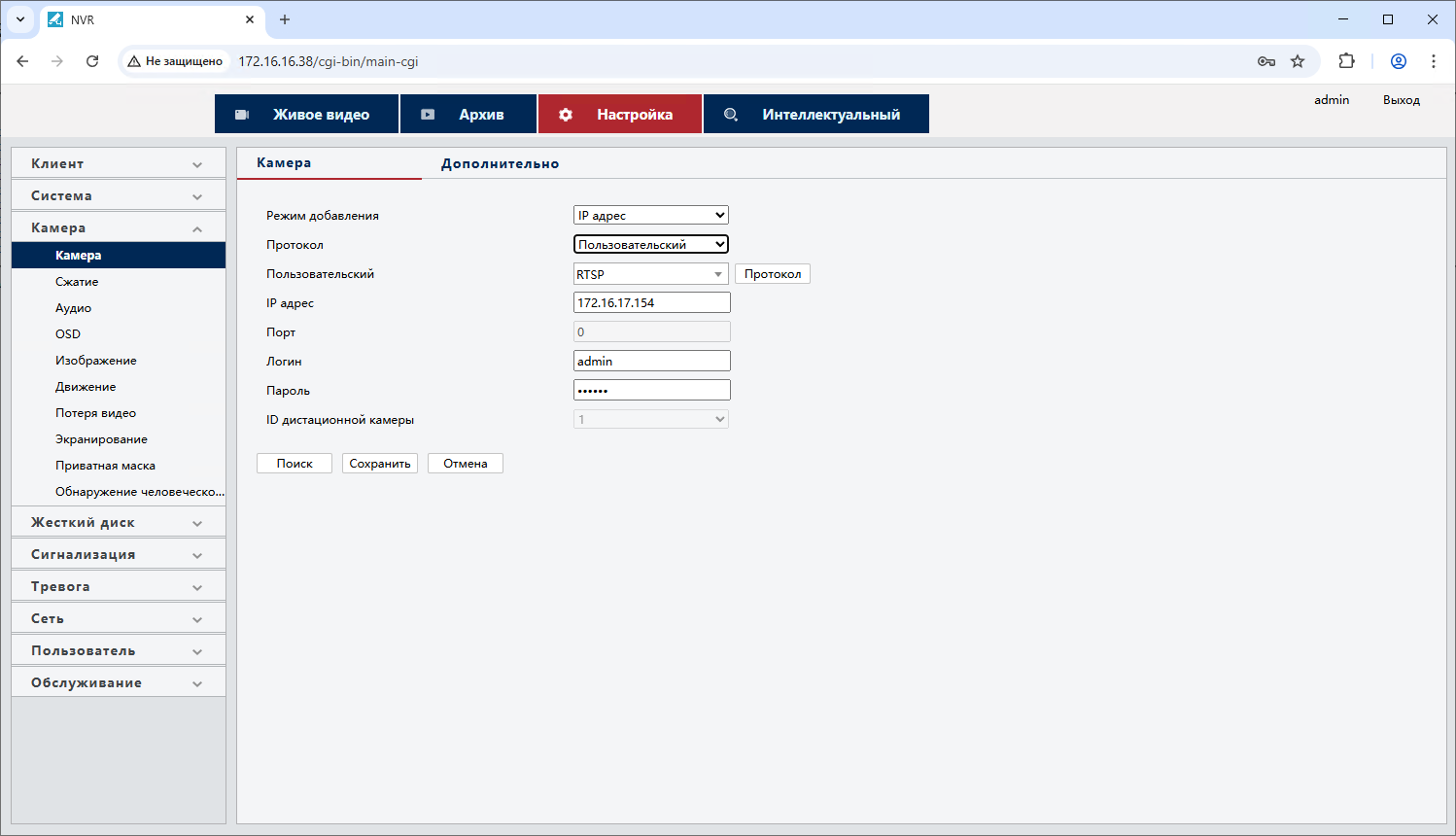Open Обнаружение человеческо... in the sidebar
The image size is (1456, 836).
(x=140, y=492)
